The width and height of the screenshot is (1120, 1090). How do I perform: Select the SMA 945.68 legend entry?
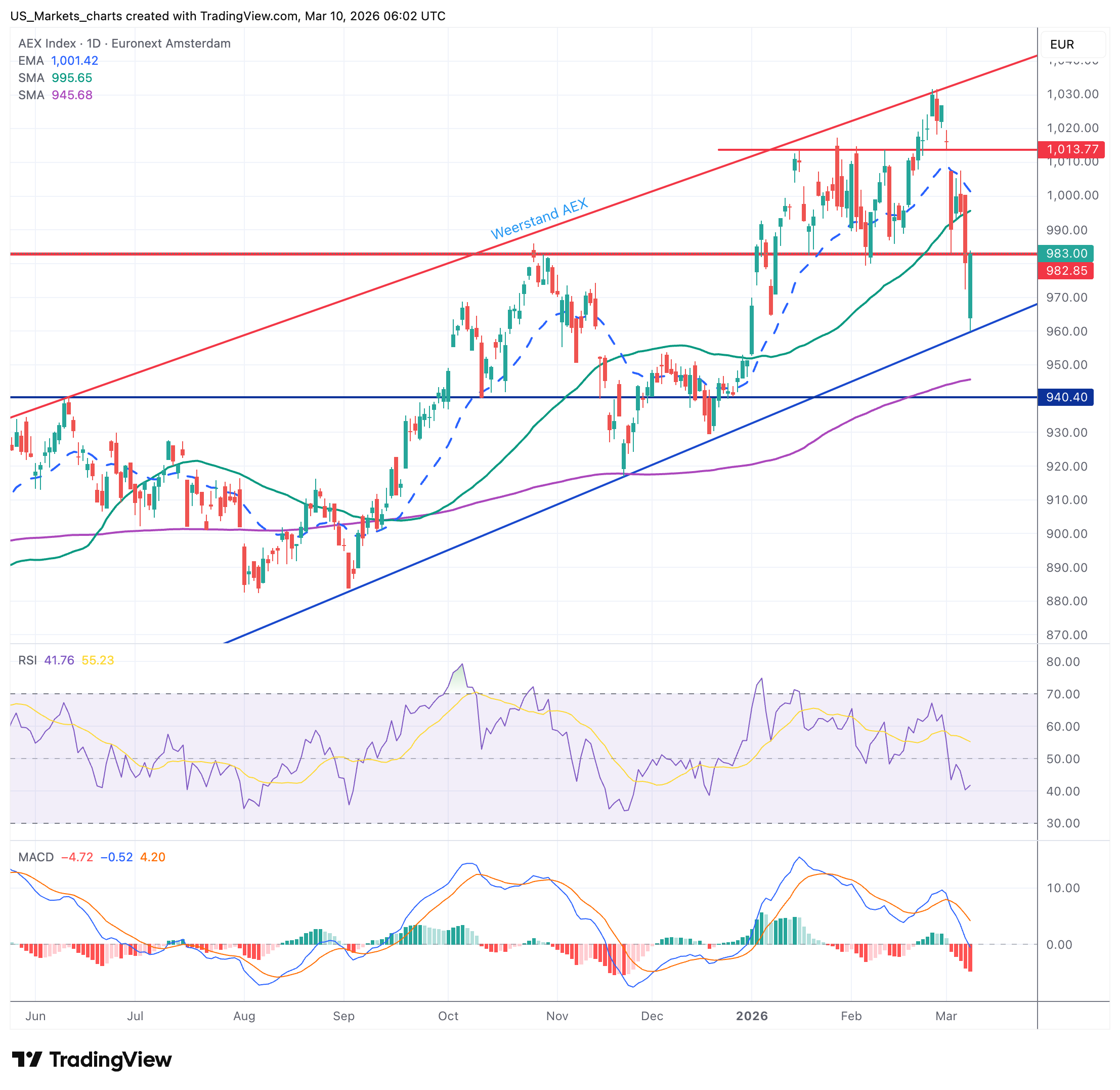pyautogui.click(x=55, y=95)
